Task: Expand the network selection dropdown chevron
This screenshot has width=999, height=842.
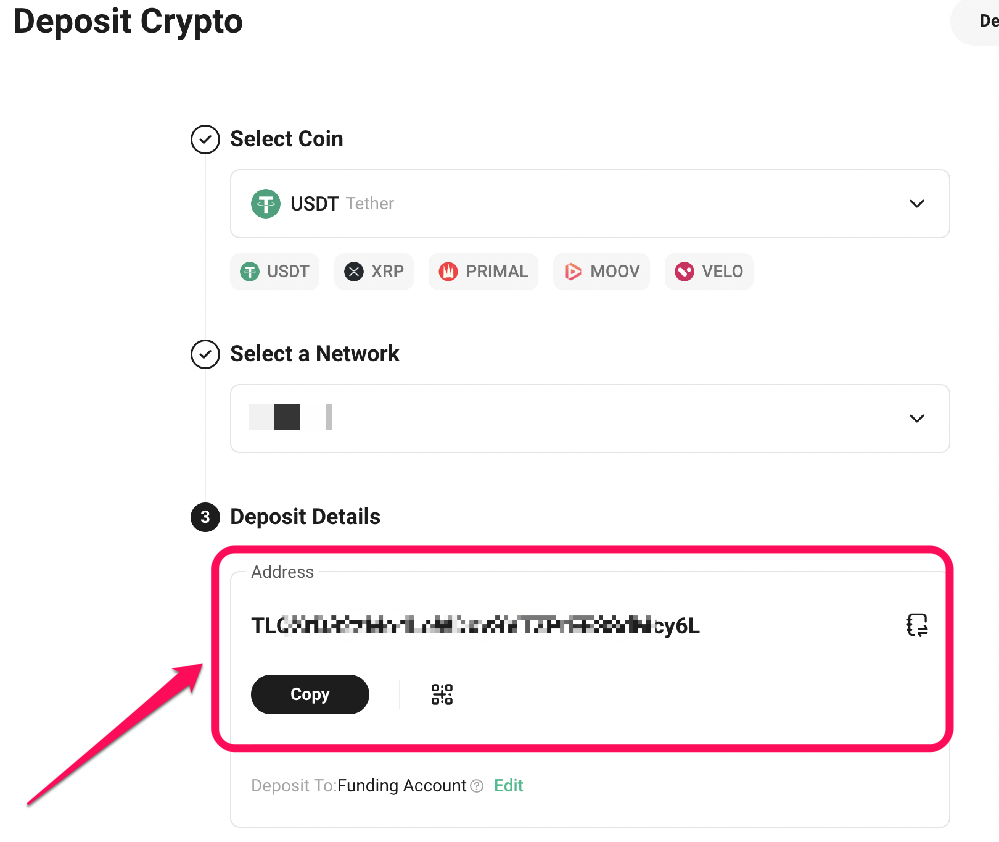Action: [917, 418]
